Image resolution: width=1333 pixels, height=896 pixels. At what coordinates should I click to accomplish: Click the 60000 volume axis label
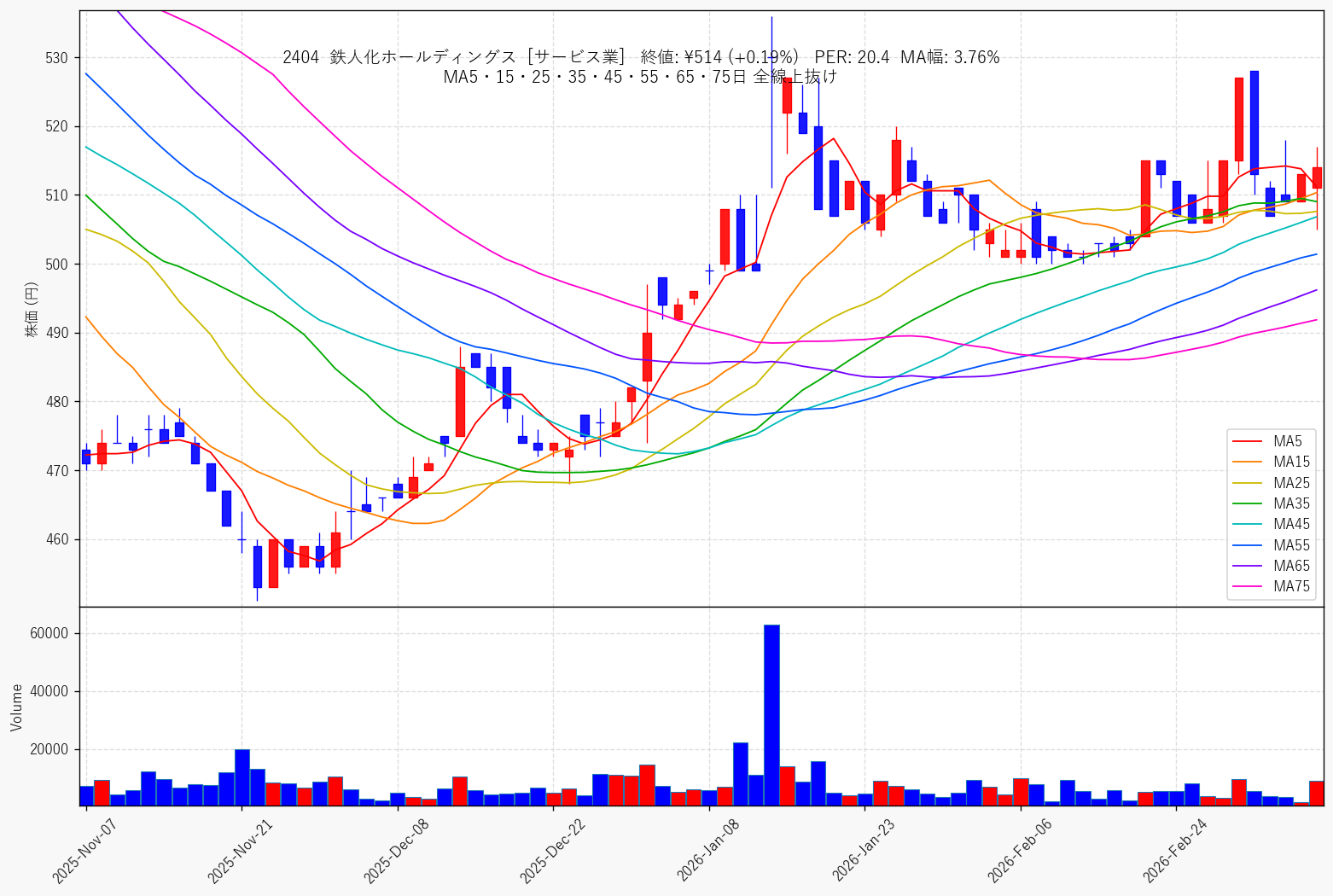click(49, 634)
